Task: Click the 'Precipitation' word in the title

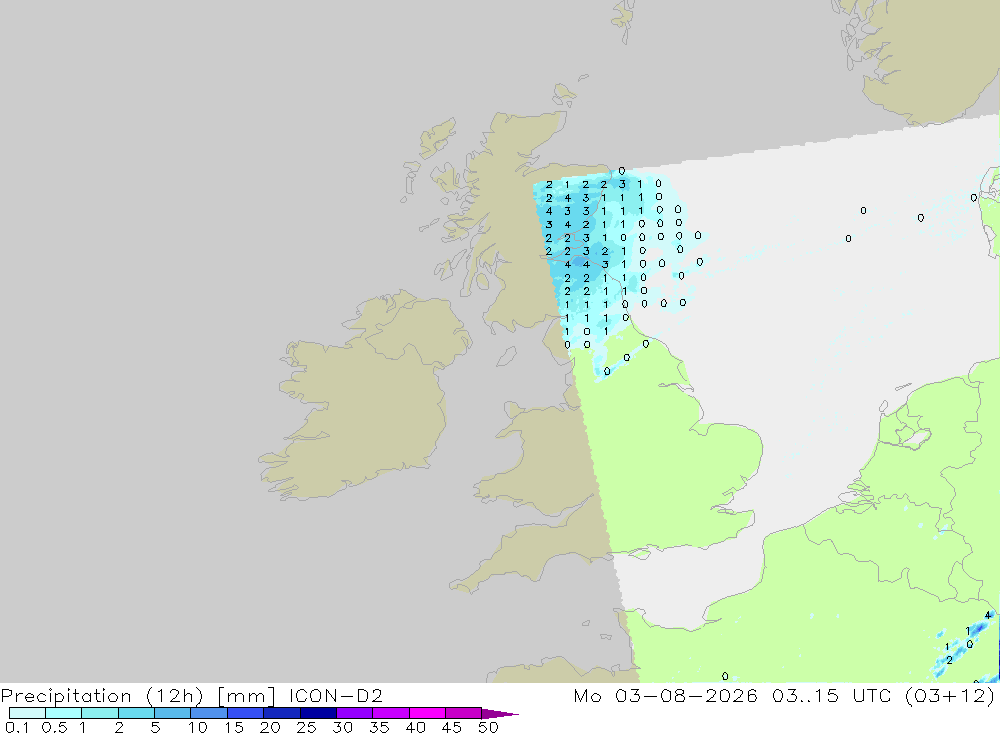Action: click(x=66, y=696)
